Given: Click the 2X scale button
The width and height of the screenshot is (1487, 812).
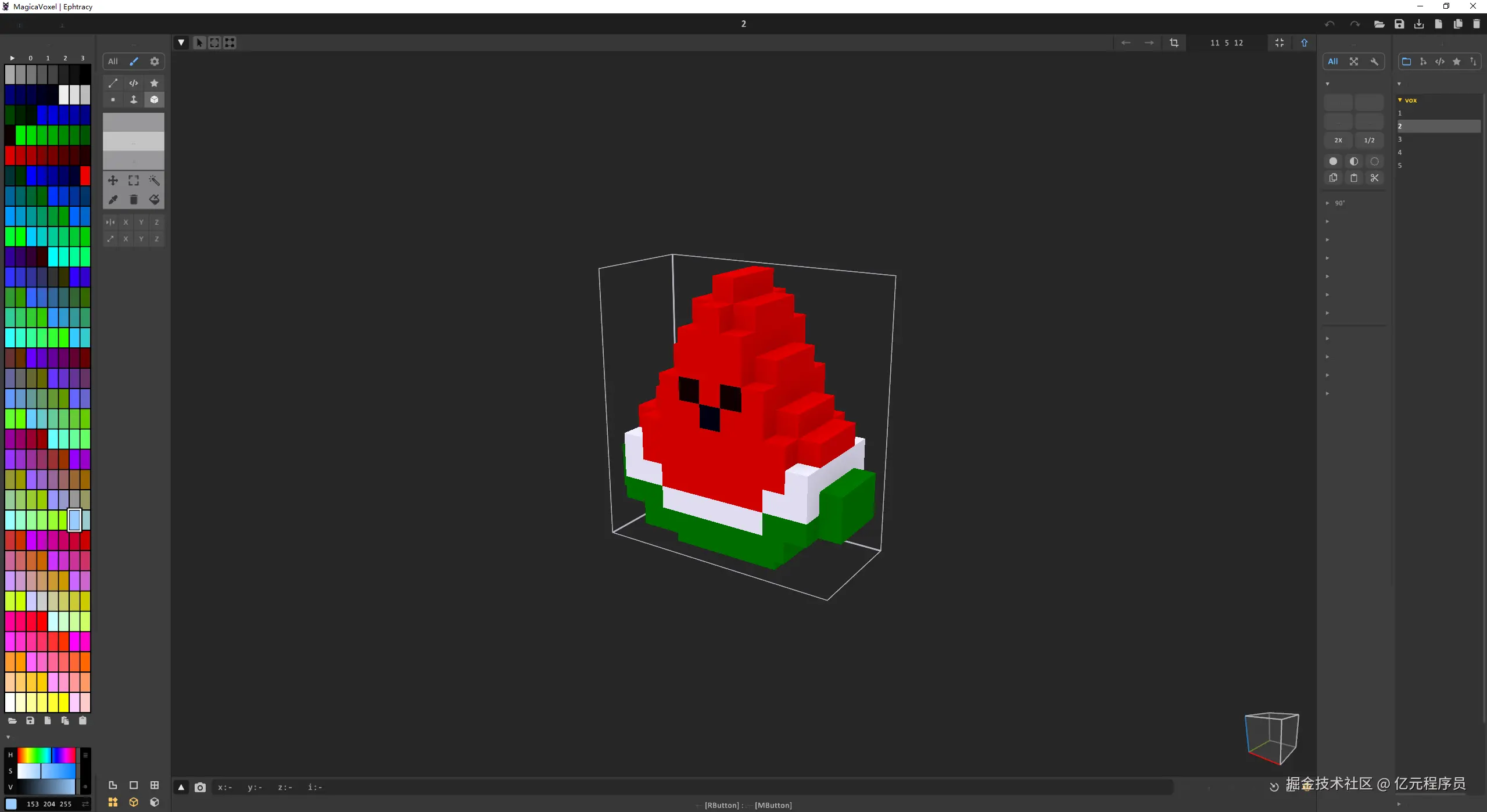Looking at the screenshot, I should [1338, 140].
